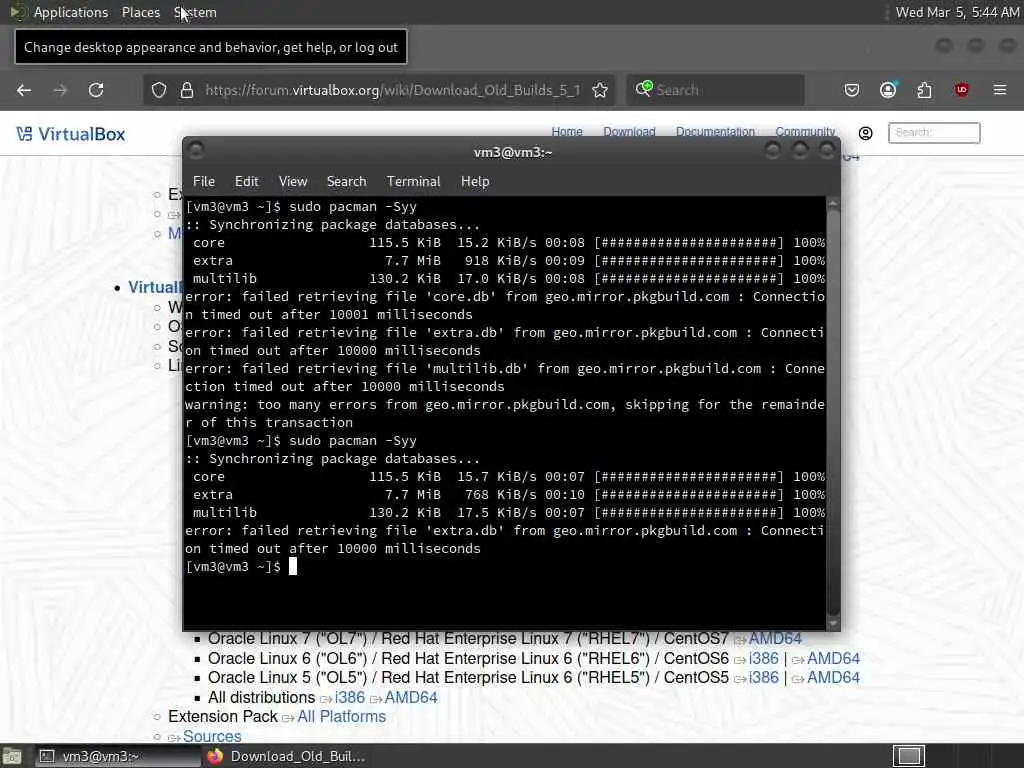
Task: Click i386 link for All distributions
Action: (349, 697)
